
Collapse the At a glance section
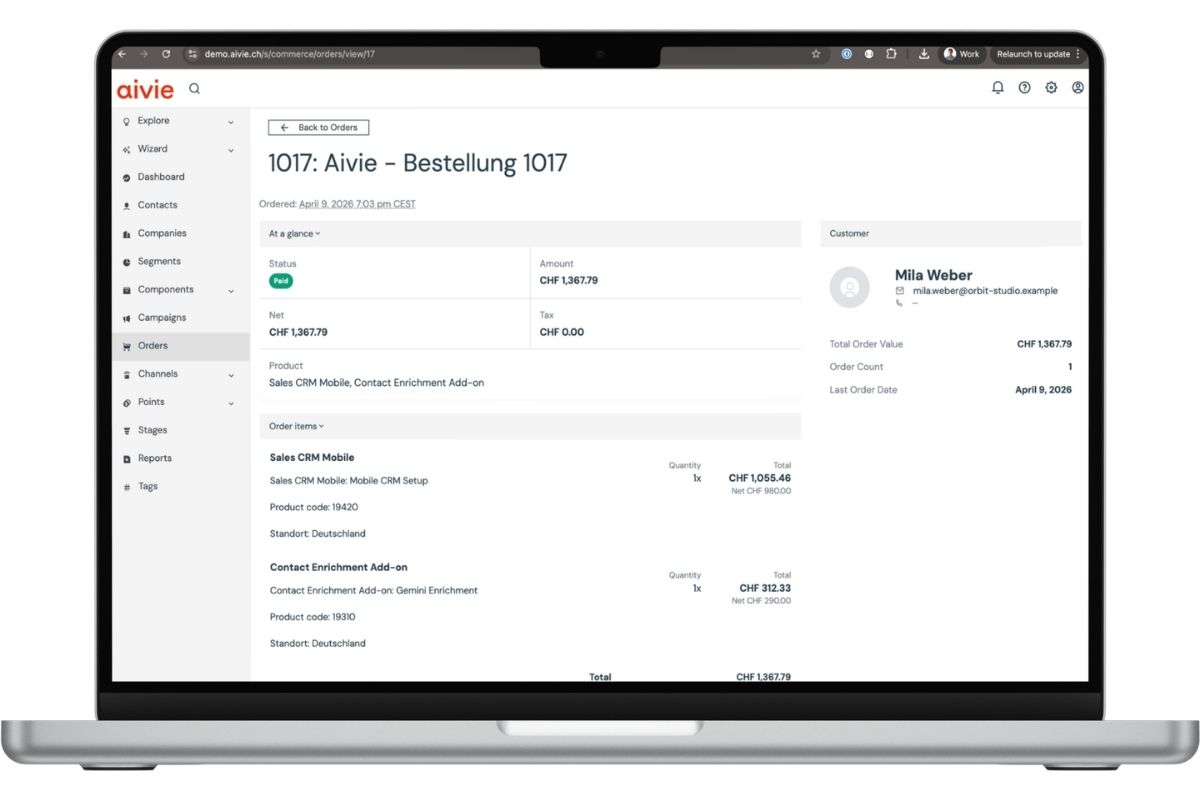pos(294,234)
